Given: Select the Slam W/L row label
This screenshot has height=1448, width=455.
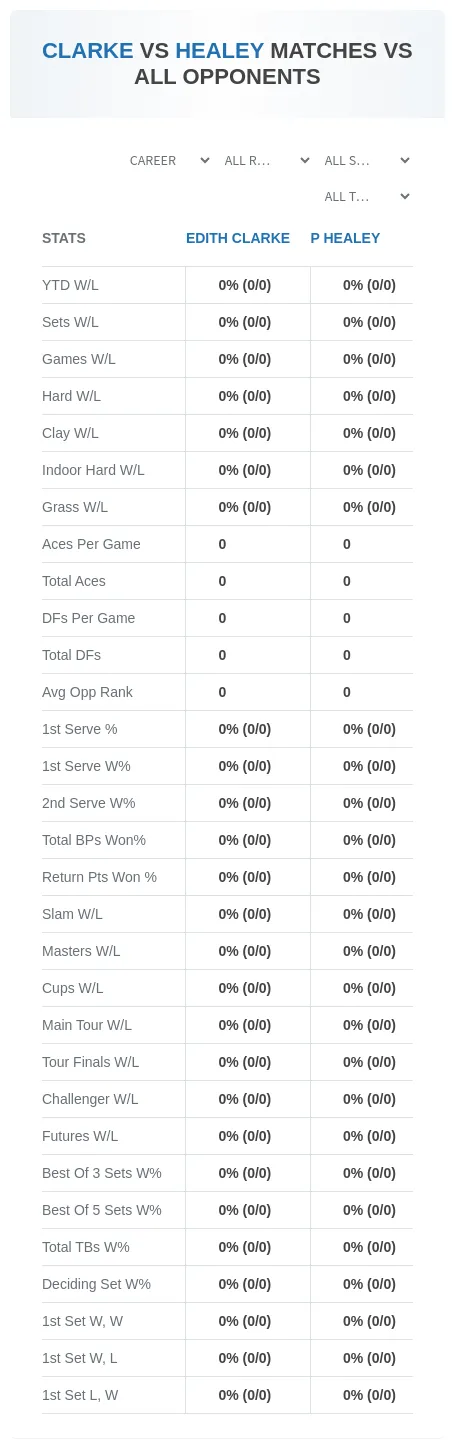Looking at the screenshot, I should 72,914.
